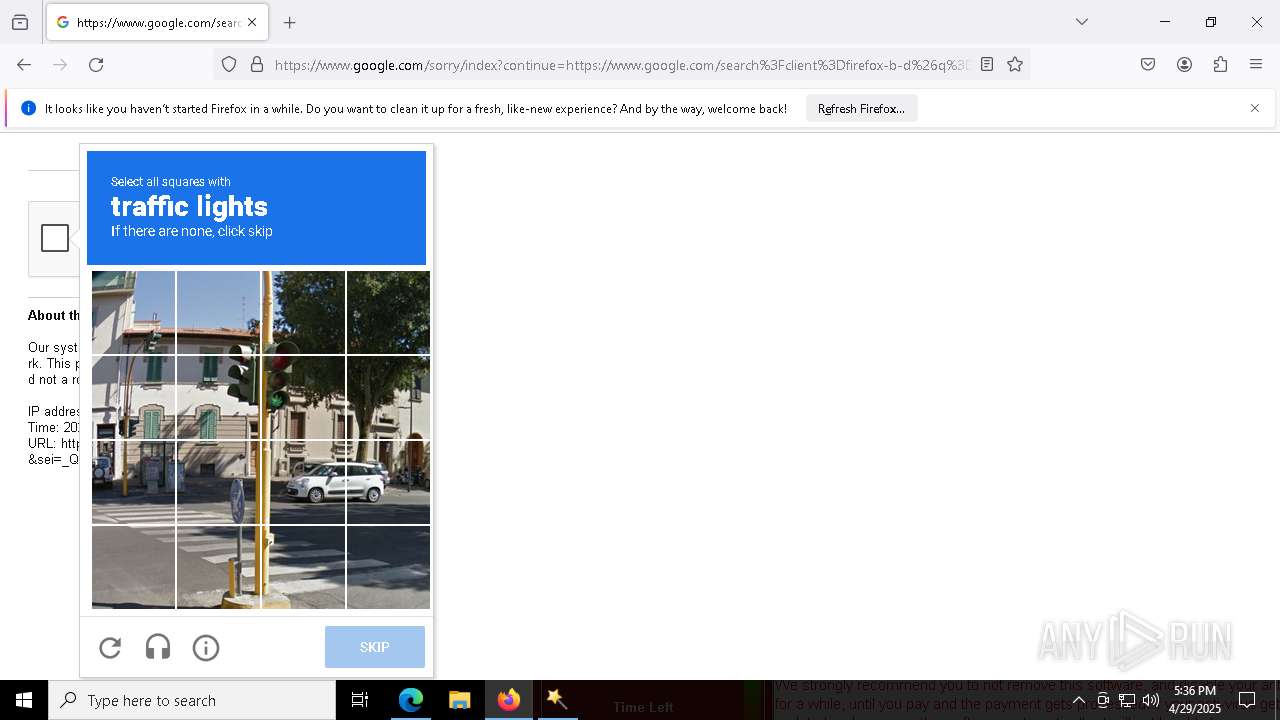Open tracking protection shield info
1280x720 pixels.
[229, 65]
